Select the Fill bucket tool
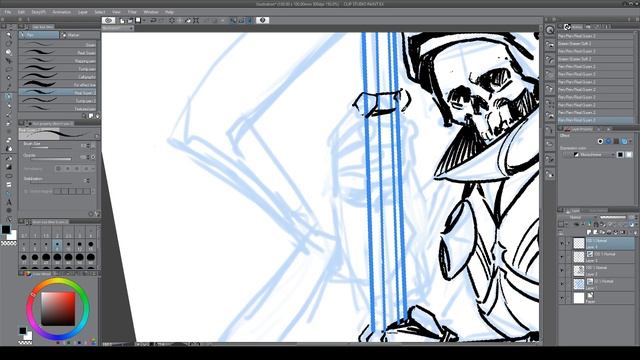 [9, 158]
